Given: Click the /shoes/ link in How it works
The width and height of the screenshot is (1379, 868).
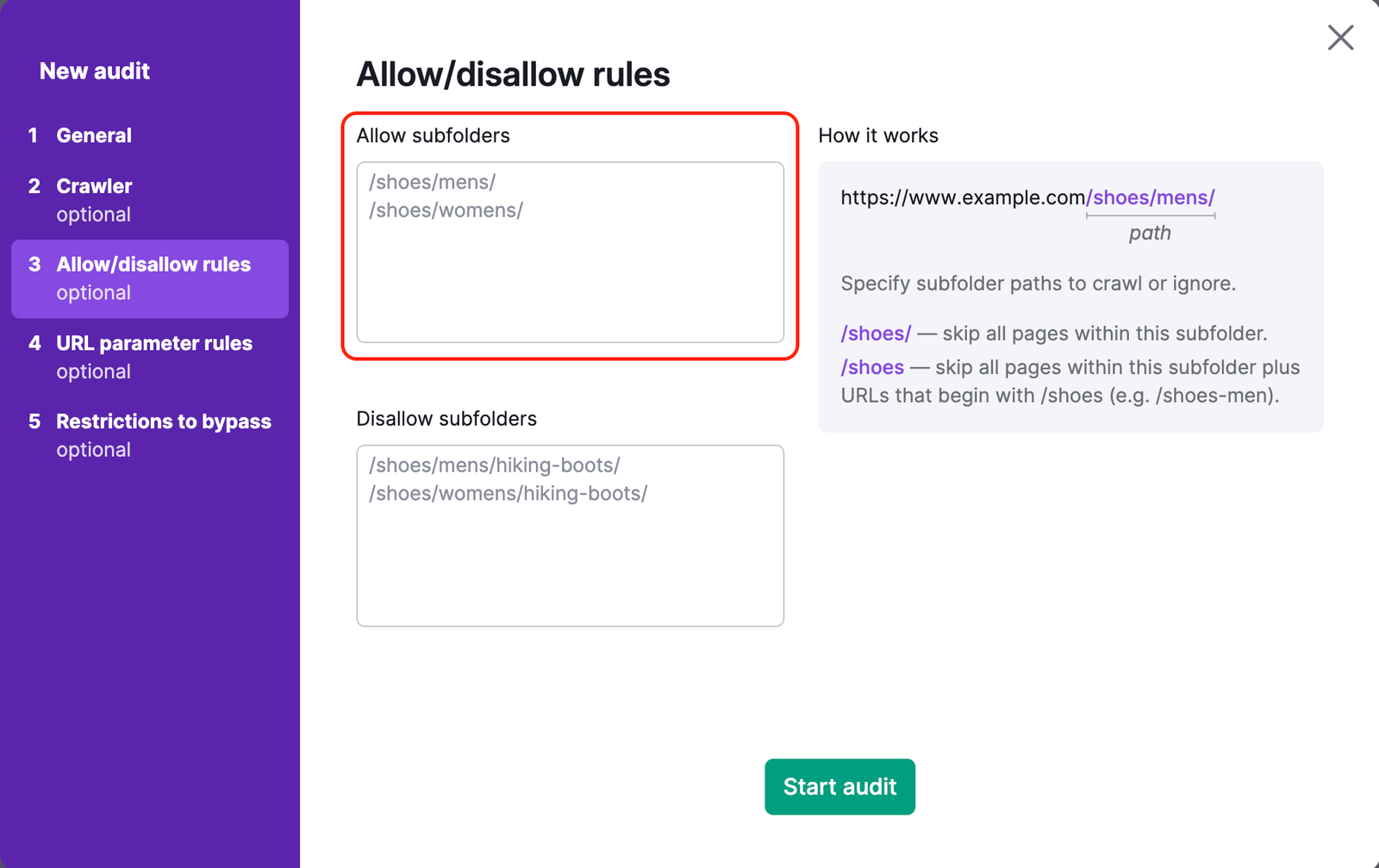Looking at the screenshot, I should [876, 333].
